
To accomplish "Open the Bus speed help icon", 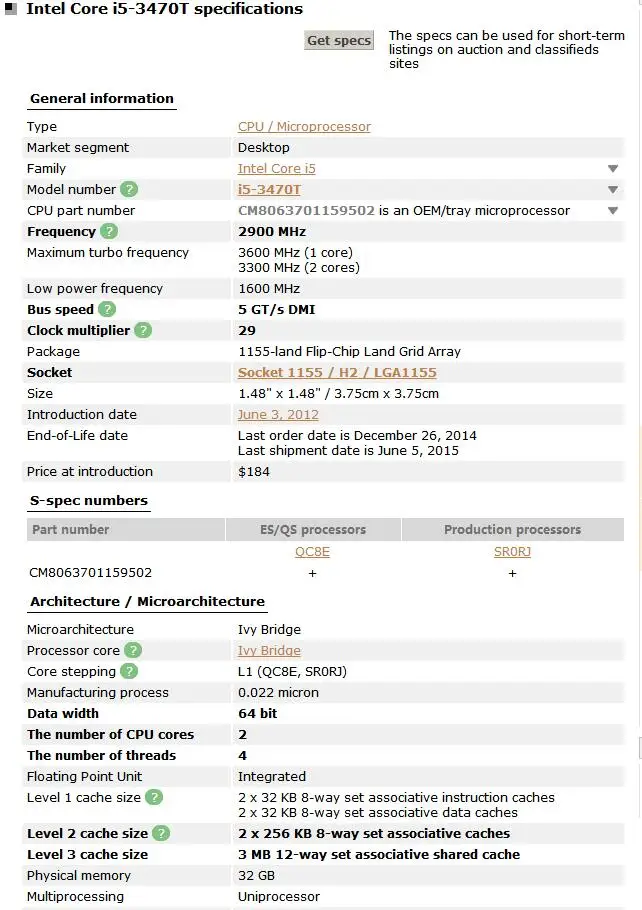I will pyautogui.click(x=107, y=309).
